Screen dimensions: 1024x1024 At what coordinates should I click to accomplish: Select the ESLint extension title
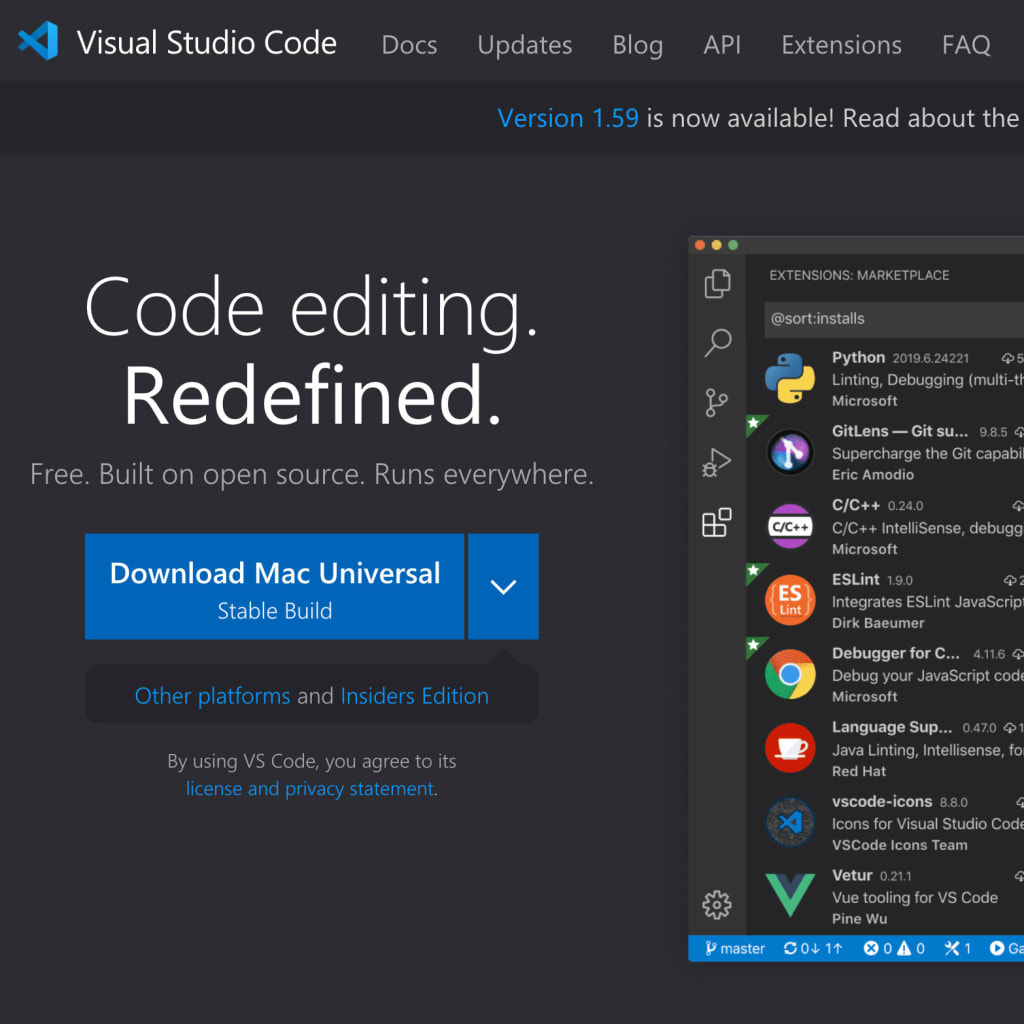[856, 579]
